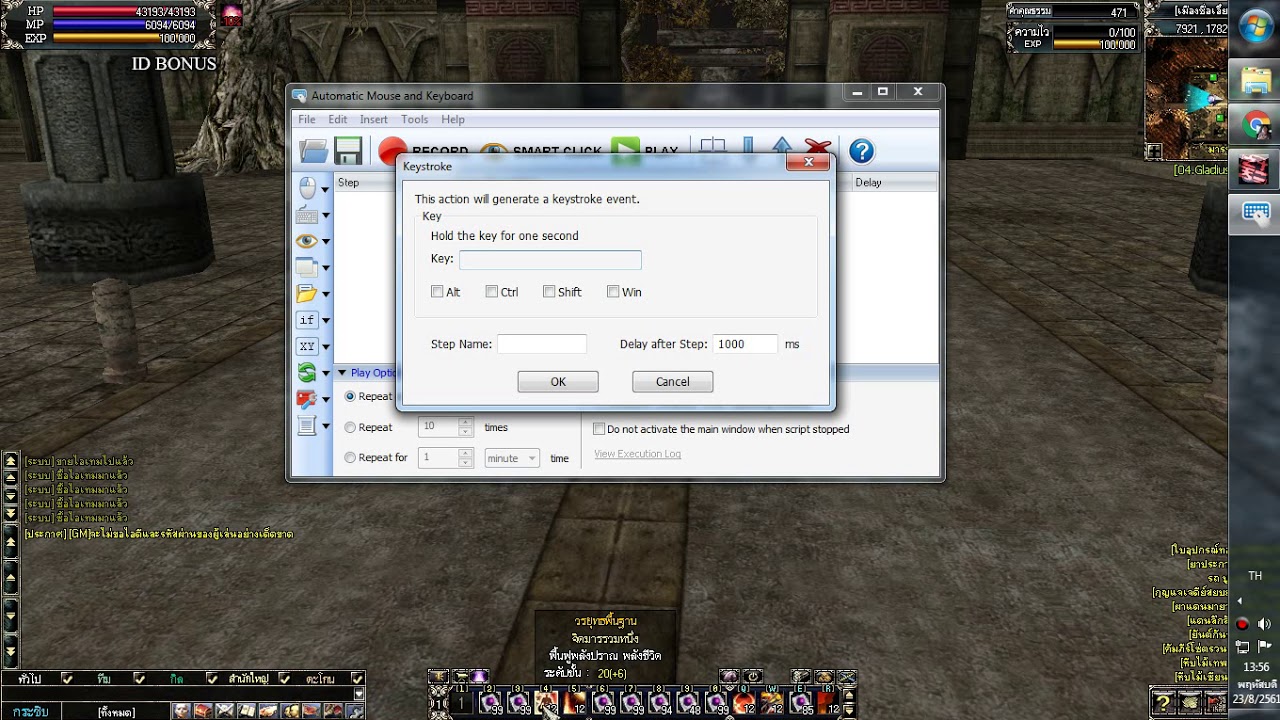
Task: Focus the Key input field
Action: click(550, 260)
